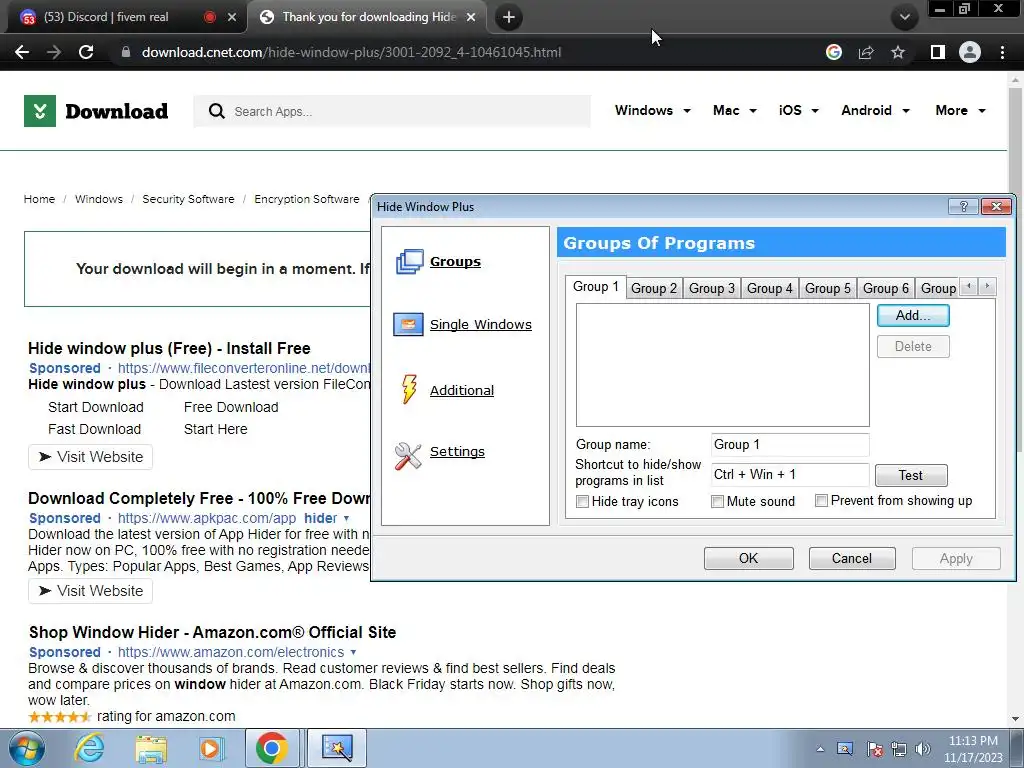Image resolution: width=1024 pixels, height=768 pixels.
Task: Go back in the Chrome browser
Action: pos(22,52)
